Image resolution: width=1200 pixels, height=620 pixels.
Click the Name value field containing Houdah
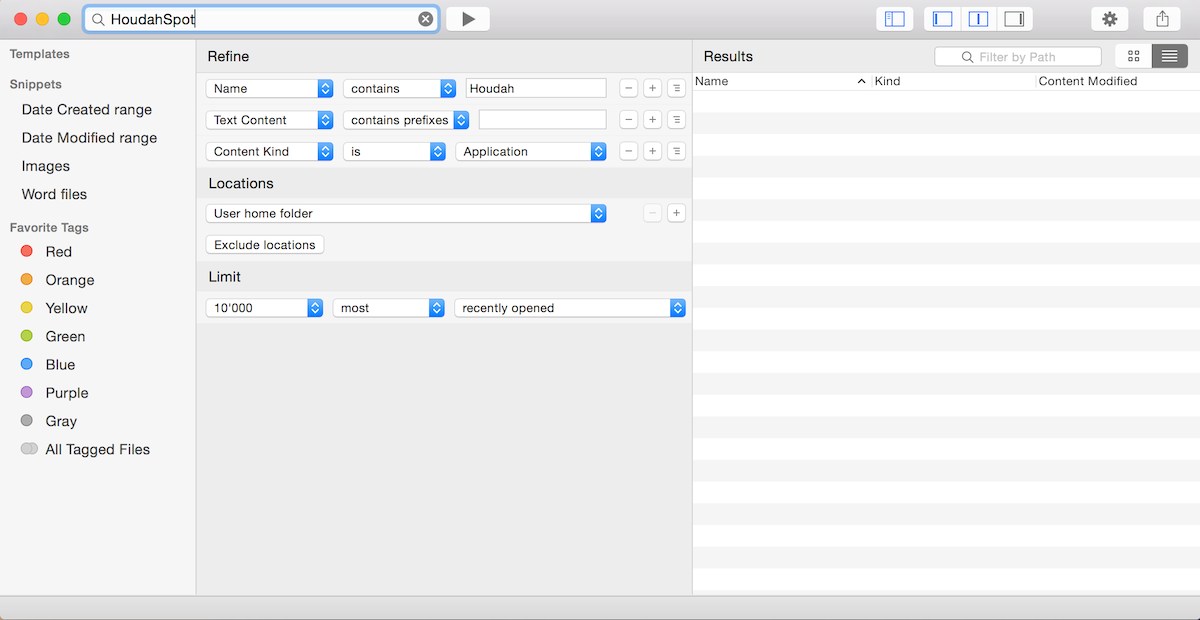(x=536, y=89)
